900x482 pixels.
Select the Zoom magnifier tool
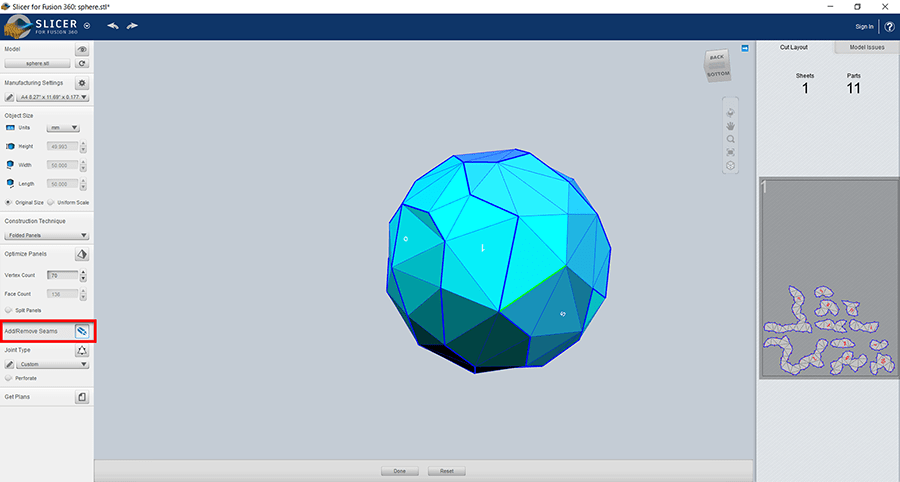pyautogui.click(x=731, y=139)
